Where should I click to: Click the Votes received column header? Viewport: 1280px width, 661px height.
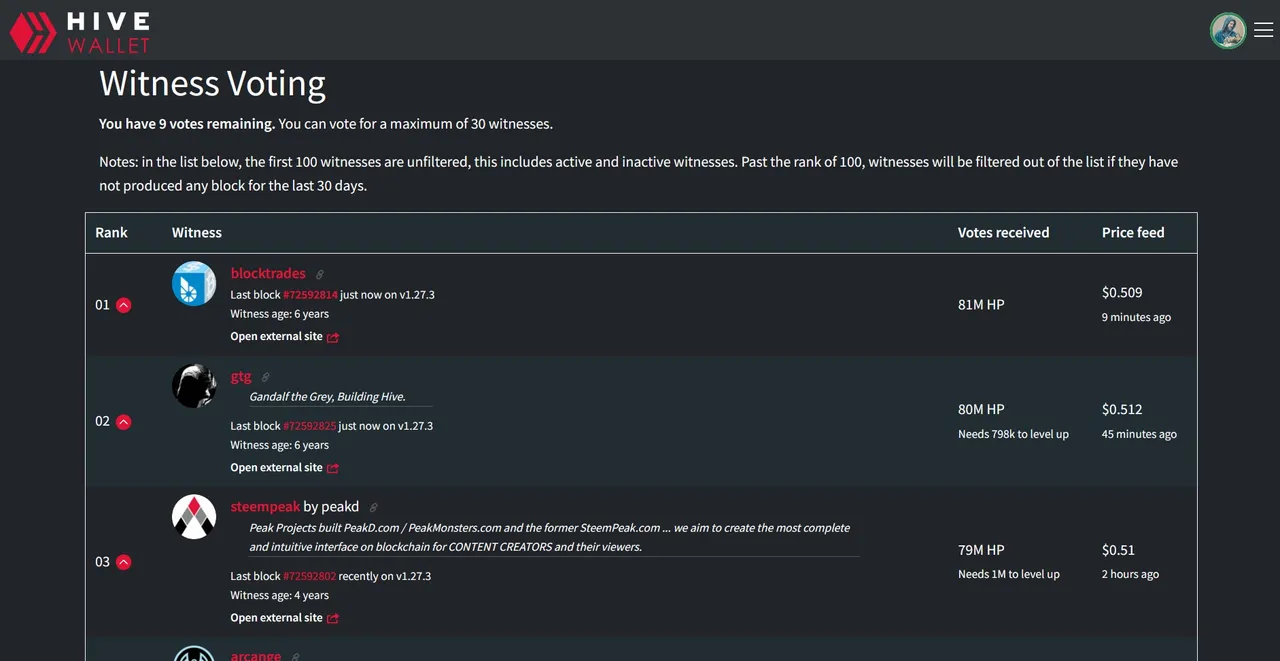(1003, 232)
